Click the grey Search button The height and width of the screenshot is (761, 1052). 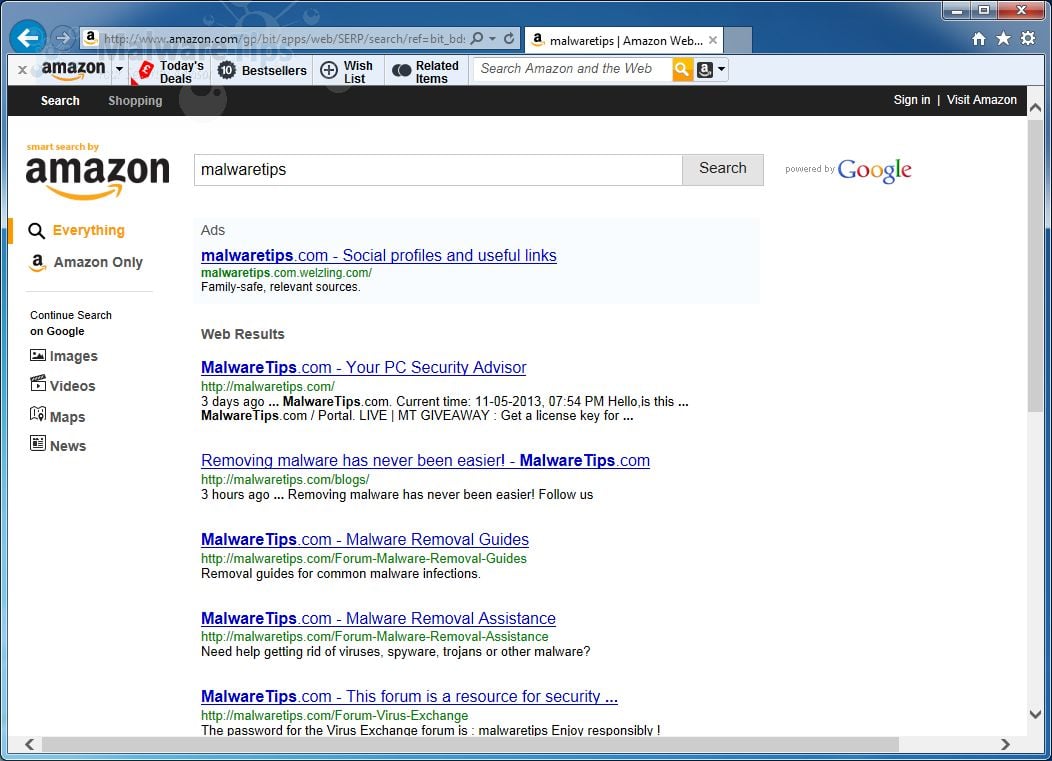point(723,169)
